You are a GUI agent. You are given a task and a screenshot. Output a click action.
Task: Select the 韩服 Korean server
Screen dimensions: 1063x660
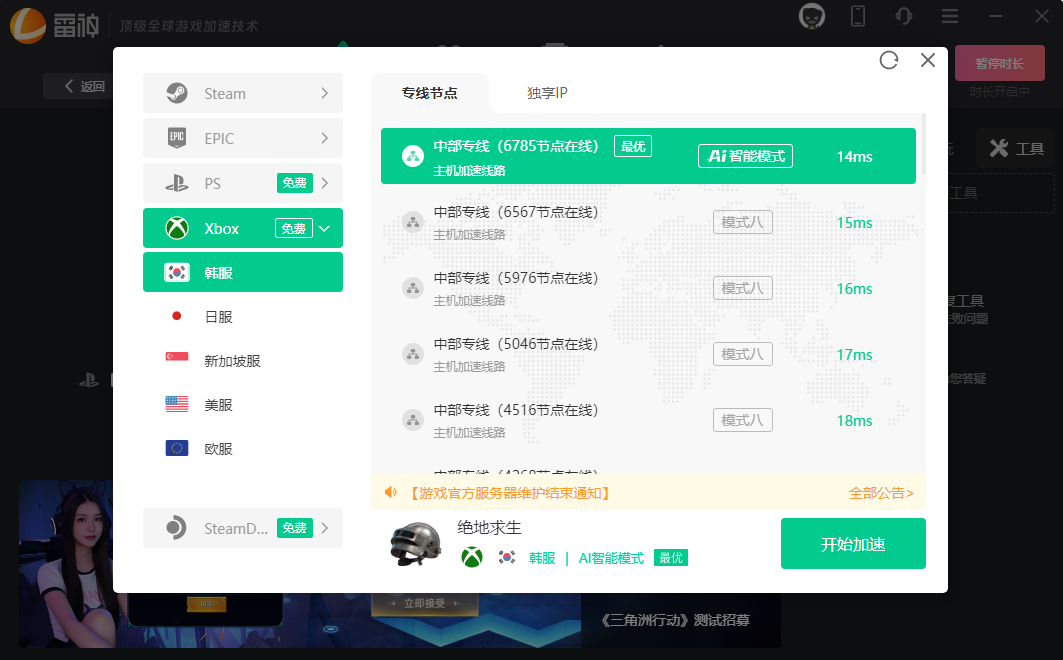click(243, 272)
